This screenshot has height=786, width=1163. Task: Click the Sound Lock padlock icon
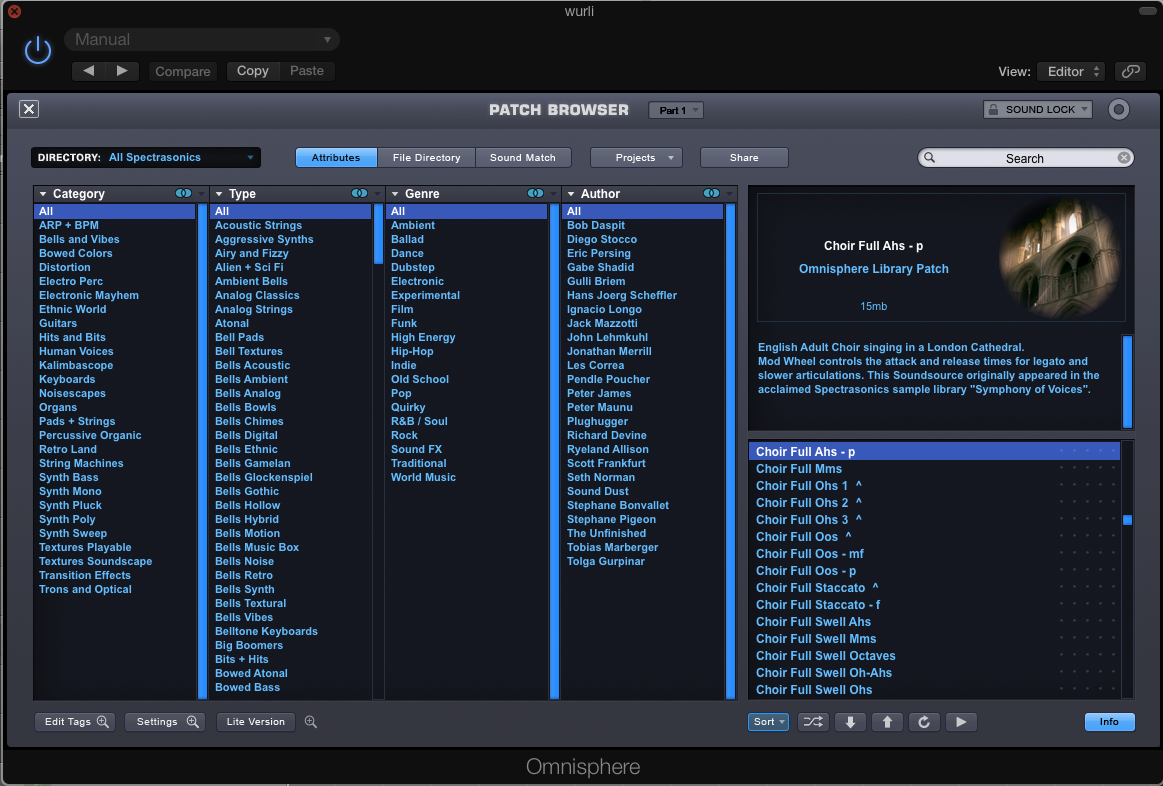992,109
